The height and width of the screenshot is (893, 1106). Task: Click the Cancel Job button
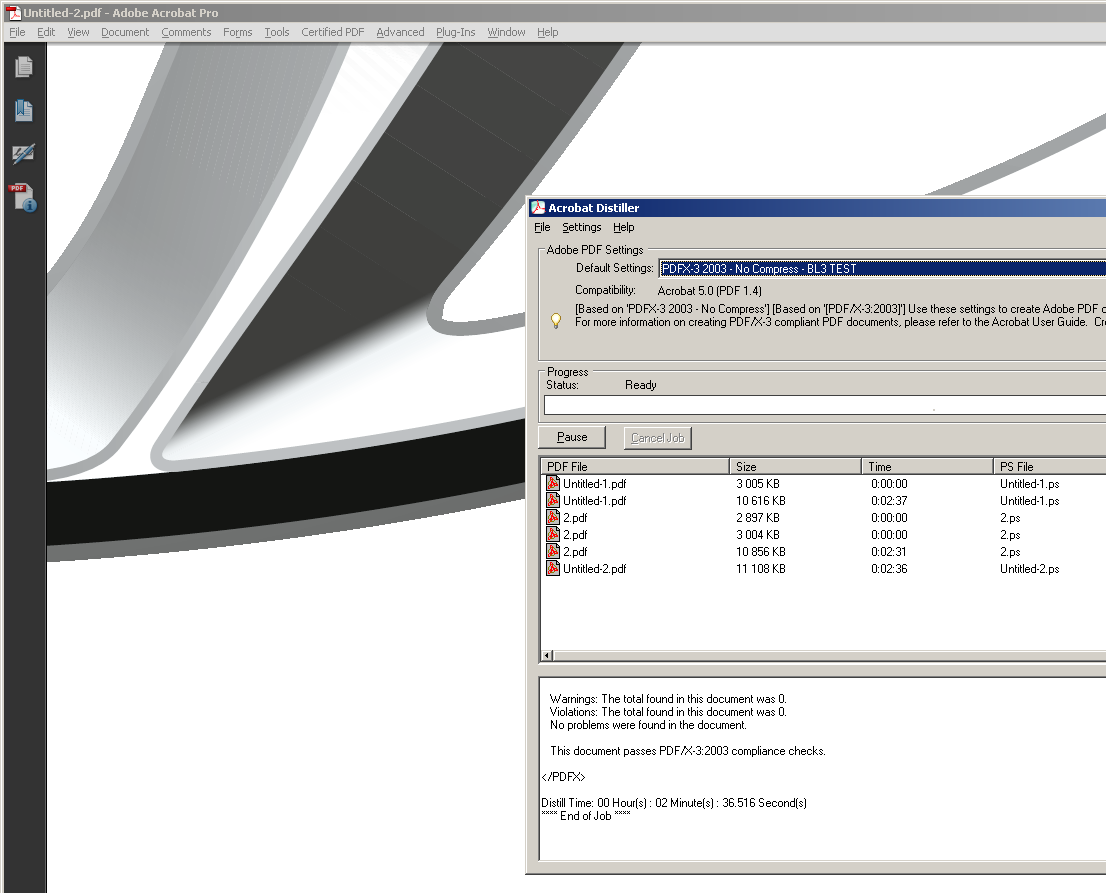pos(657,438)
